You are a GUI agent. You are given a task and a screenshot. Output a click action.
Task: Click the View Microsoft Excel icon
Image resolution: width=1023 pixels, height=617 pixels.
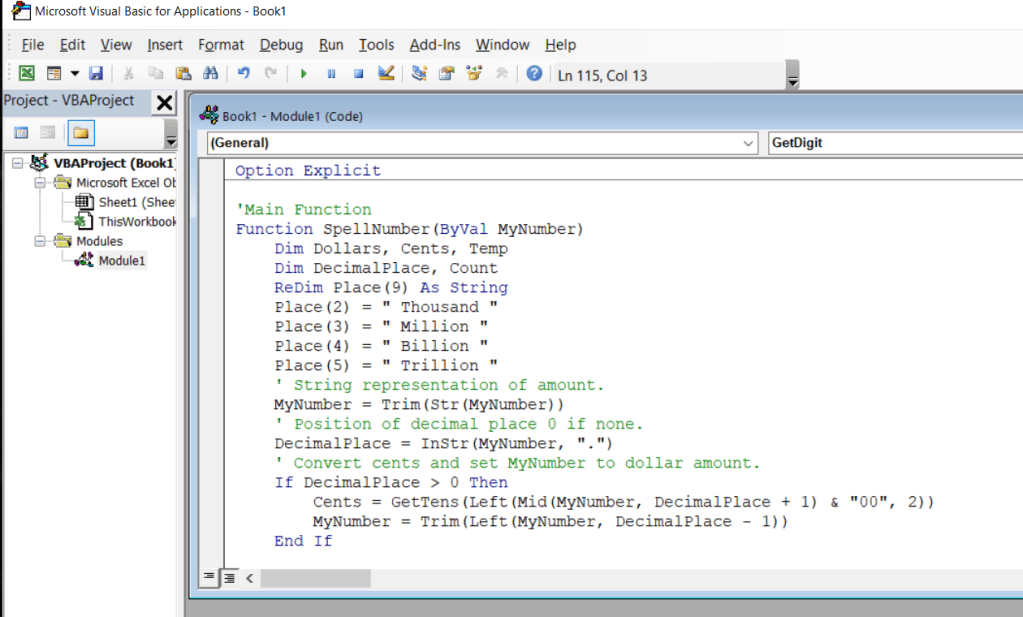27,73
